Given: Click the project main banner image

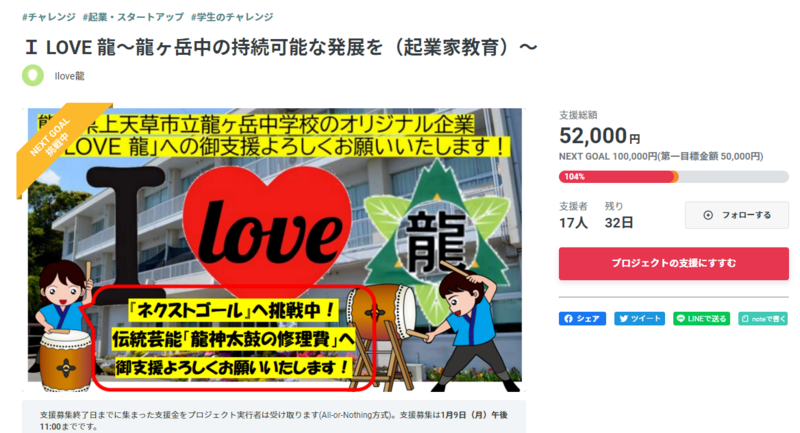Looking at the screenshot, I should tap(274, 250).
